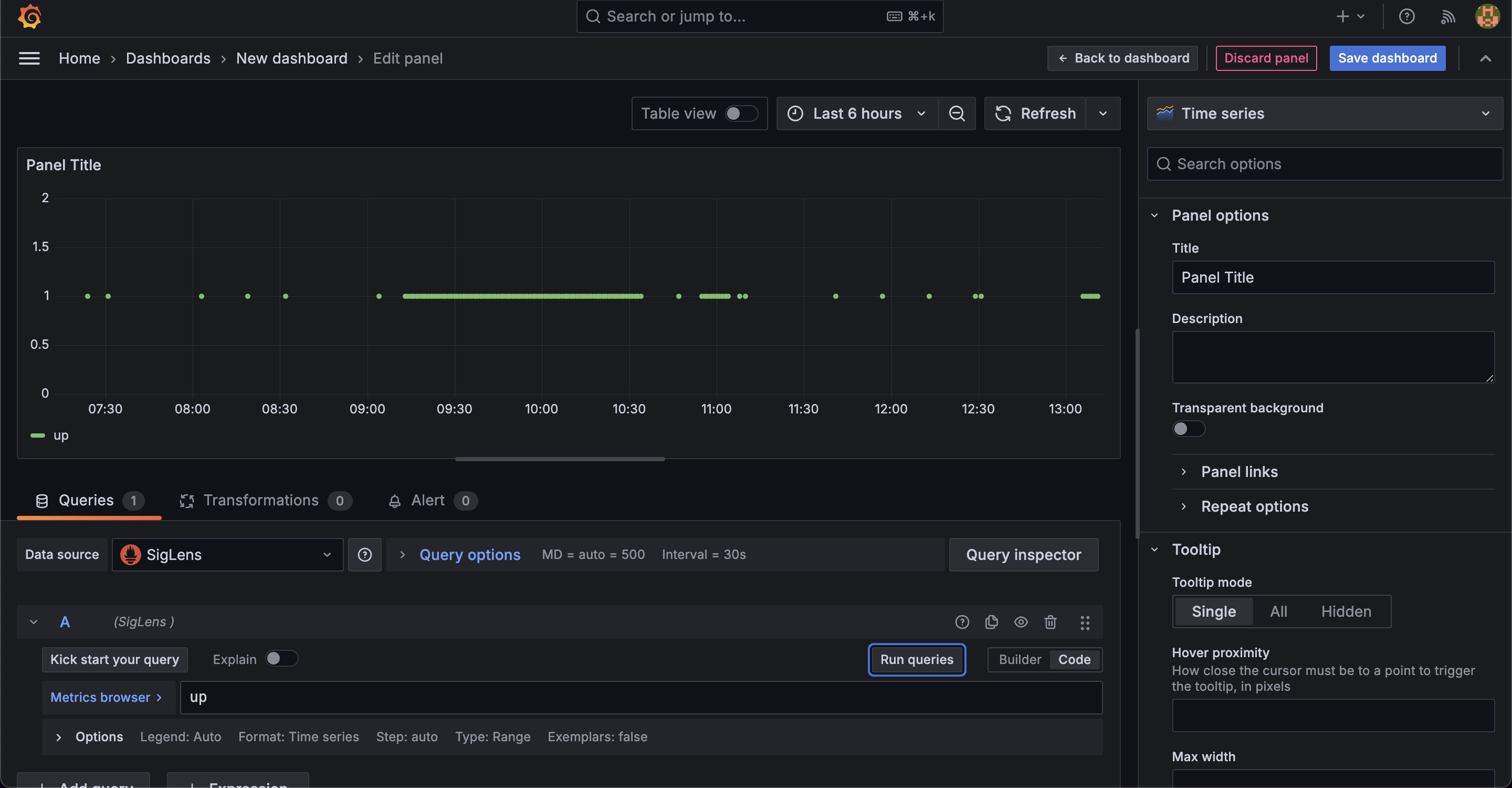Click the Hover proximity input field

[1333, 715]
